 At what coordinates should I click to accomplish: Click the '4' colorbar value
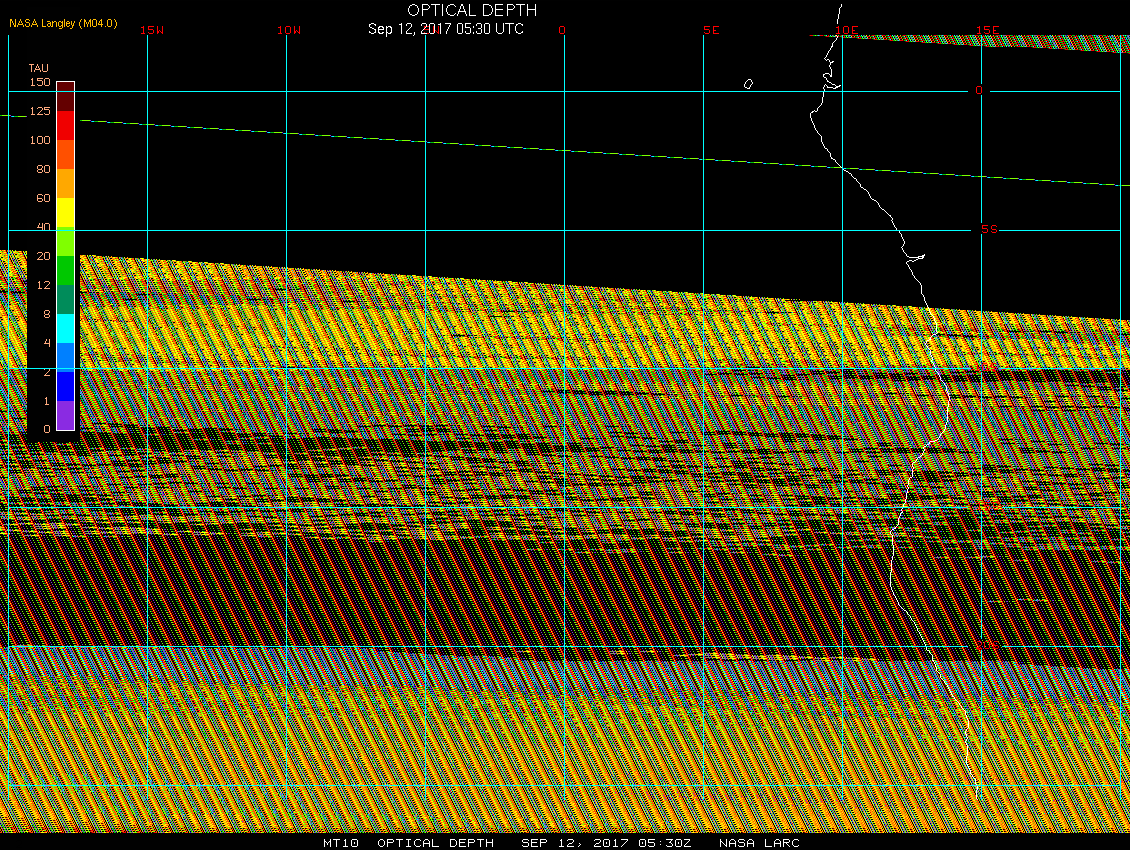point(47,342)
